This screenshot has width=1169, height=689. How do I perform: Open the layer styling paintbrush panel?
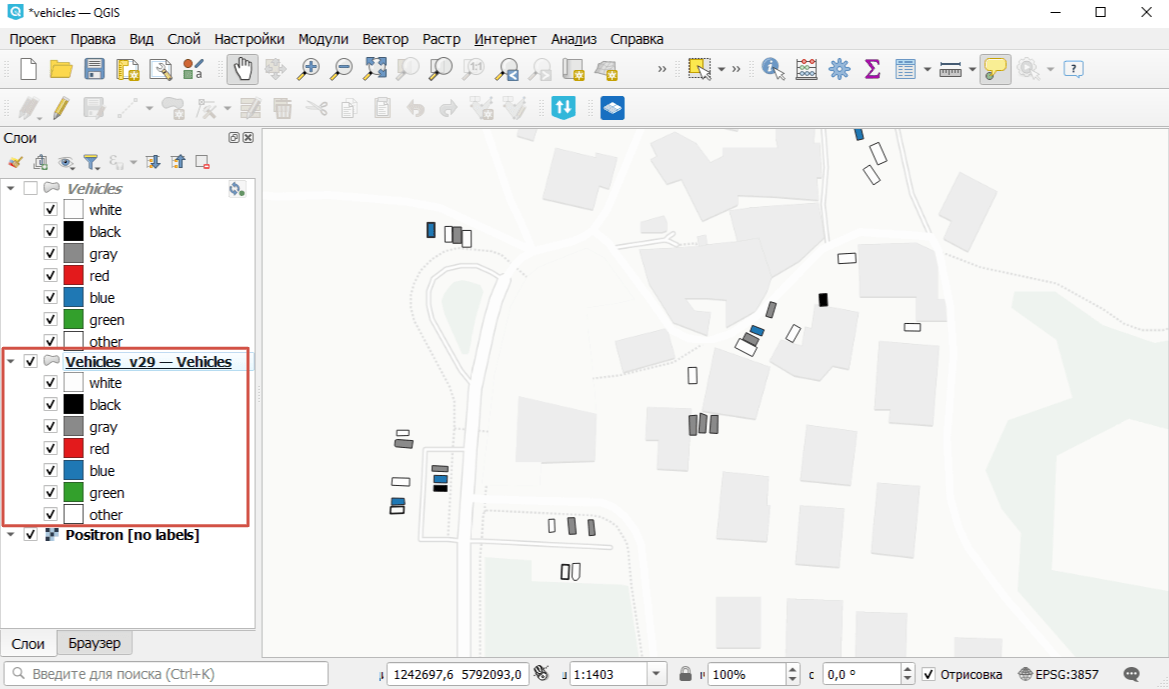click(x=15, y=162)
